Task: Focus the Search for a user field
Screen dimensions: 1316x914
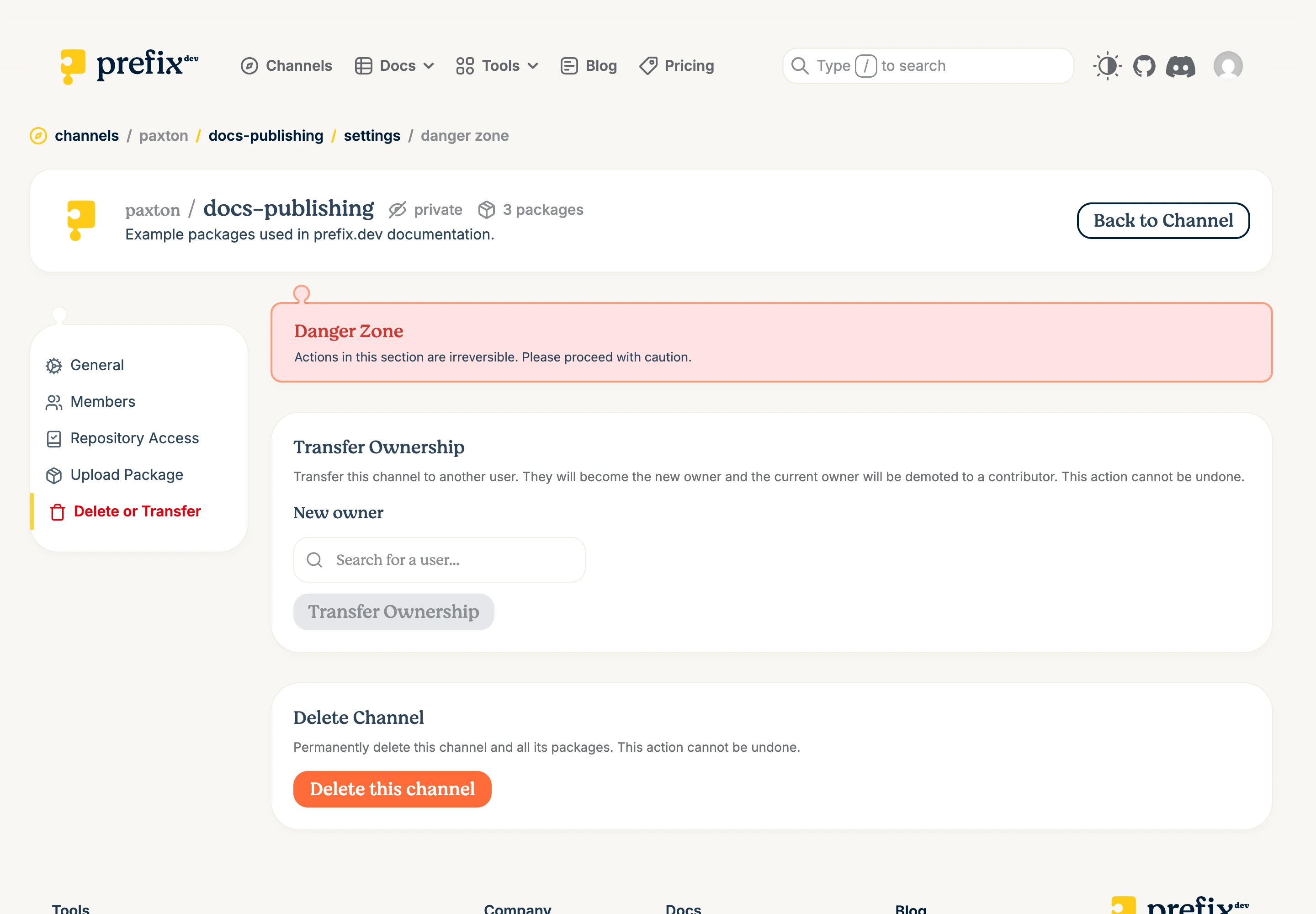Action: 439,559
